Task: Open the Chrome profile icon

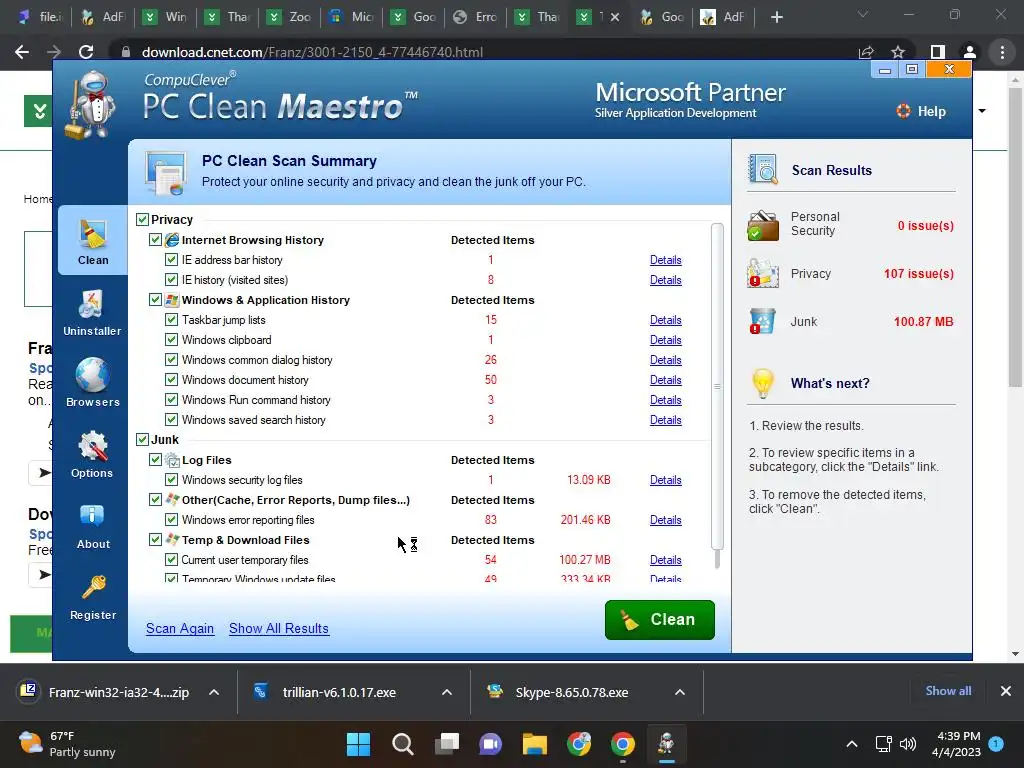Action: 970,52
